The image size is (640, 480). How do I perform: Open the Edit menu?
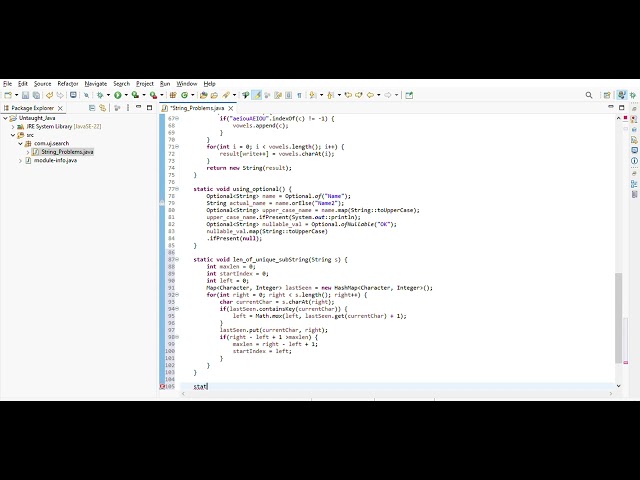pyautogui.click(x=22, y=84)
